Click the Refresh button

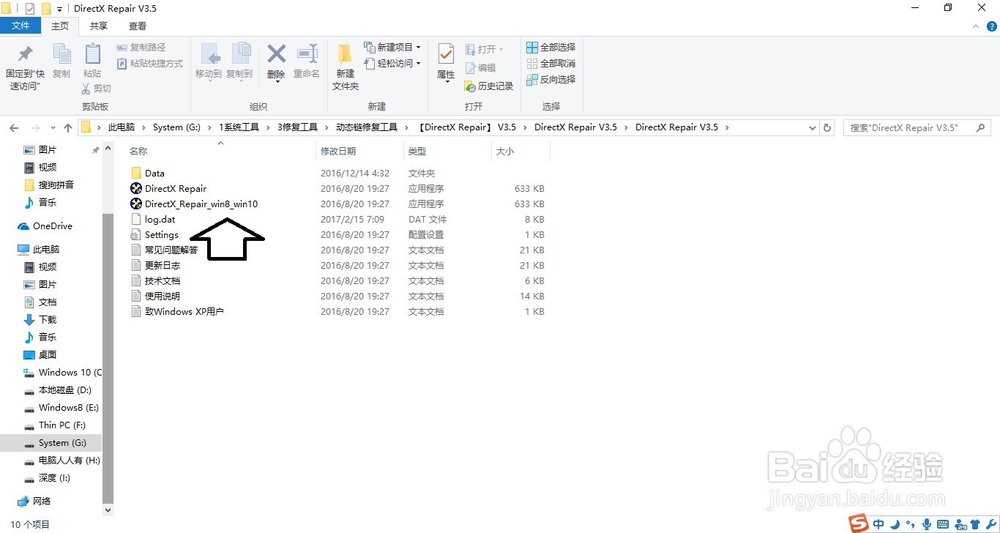pos(827,128)
